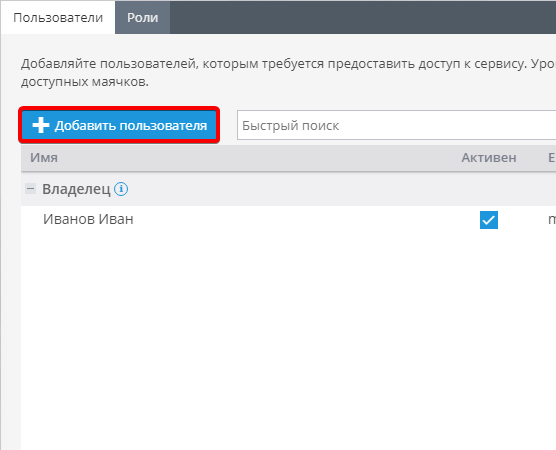The width and height of the screenshot is (556, 450).
Task: Sort by the Активен column header
Action: pos(489,157)
